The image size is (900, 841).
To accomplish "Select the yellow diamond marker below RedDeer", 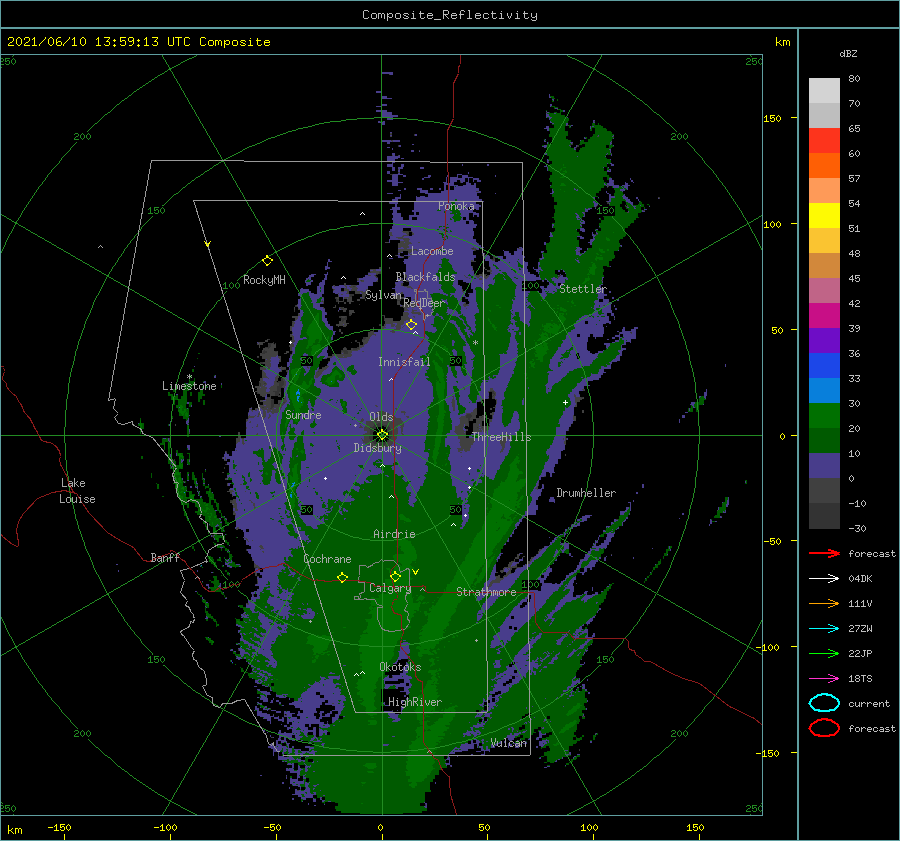I will click(412, 325).
